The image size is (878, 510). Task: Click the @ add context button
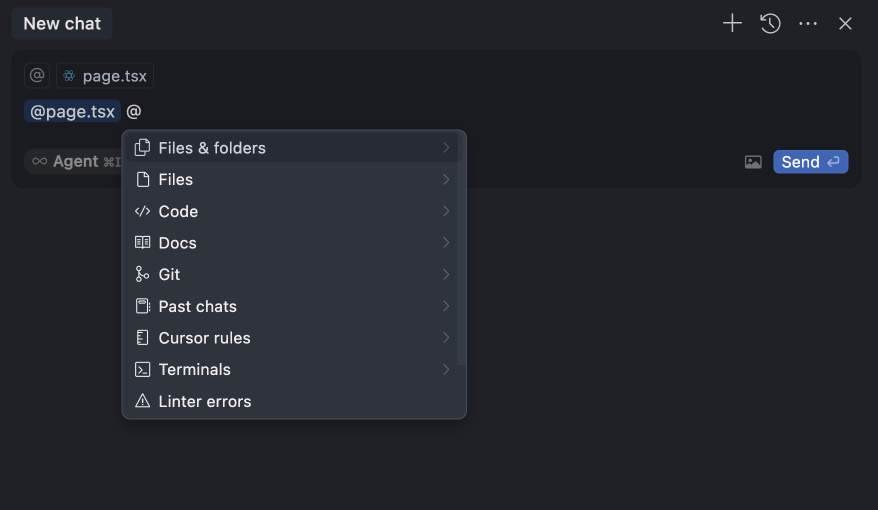click(37, 76)
